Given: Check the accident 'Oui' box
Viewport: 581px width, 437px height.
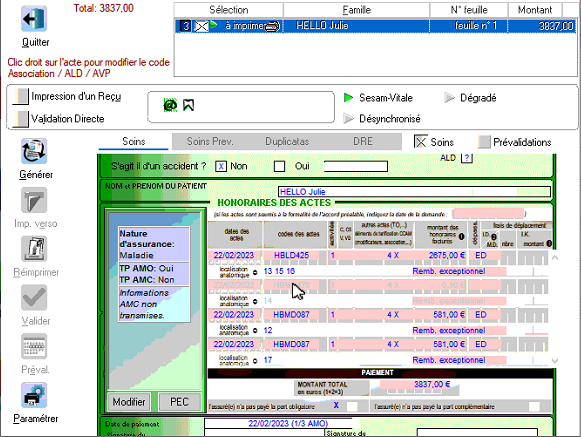Looking at the screenshot, I should point(279,166).
